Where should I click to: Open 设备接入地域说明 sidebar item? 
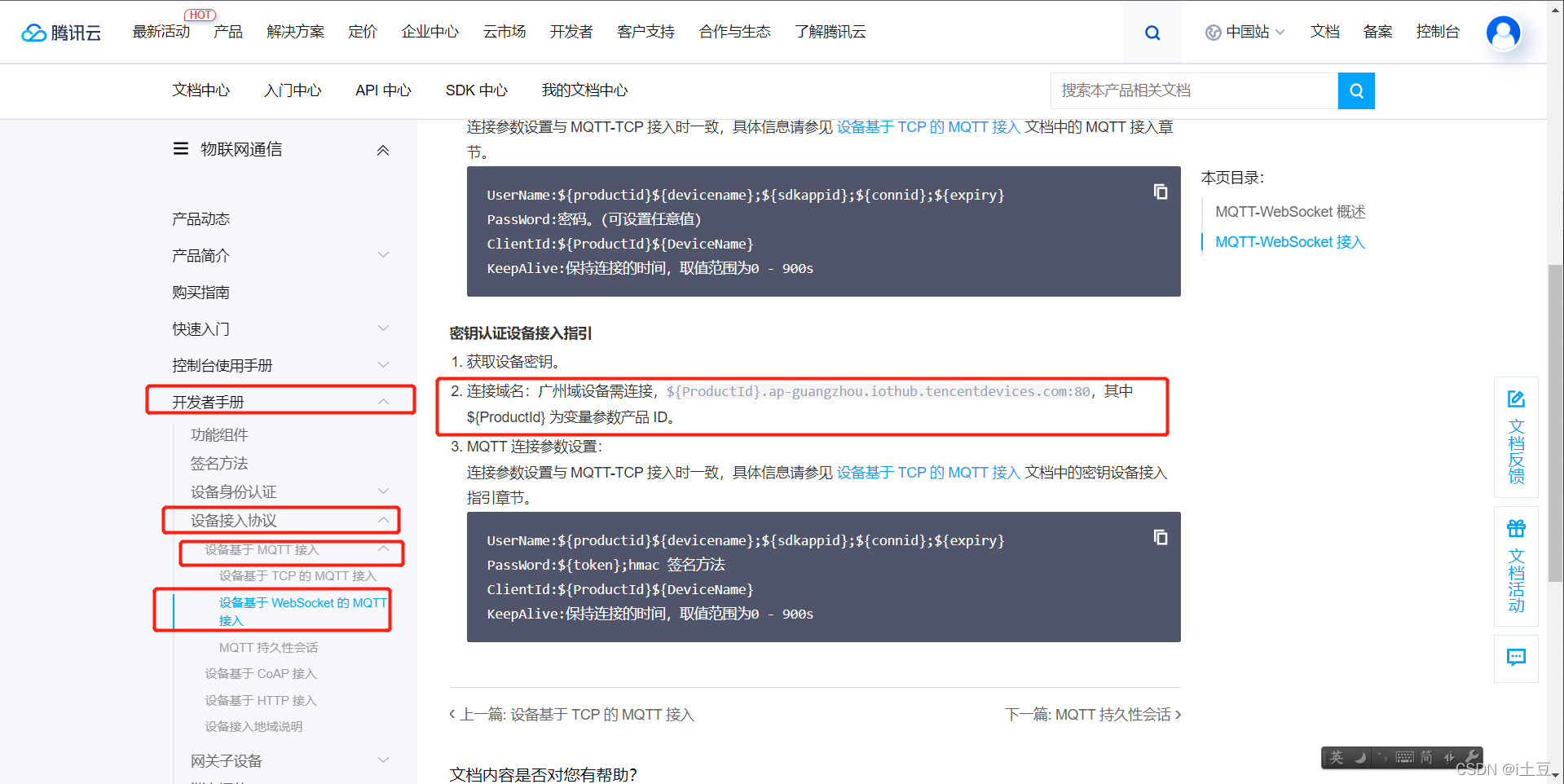[x=253, y=726]
